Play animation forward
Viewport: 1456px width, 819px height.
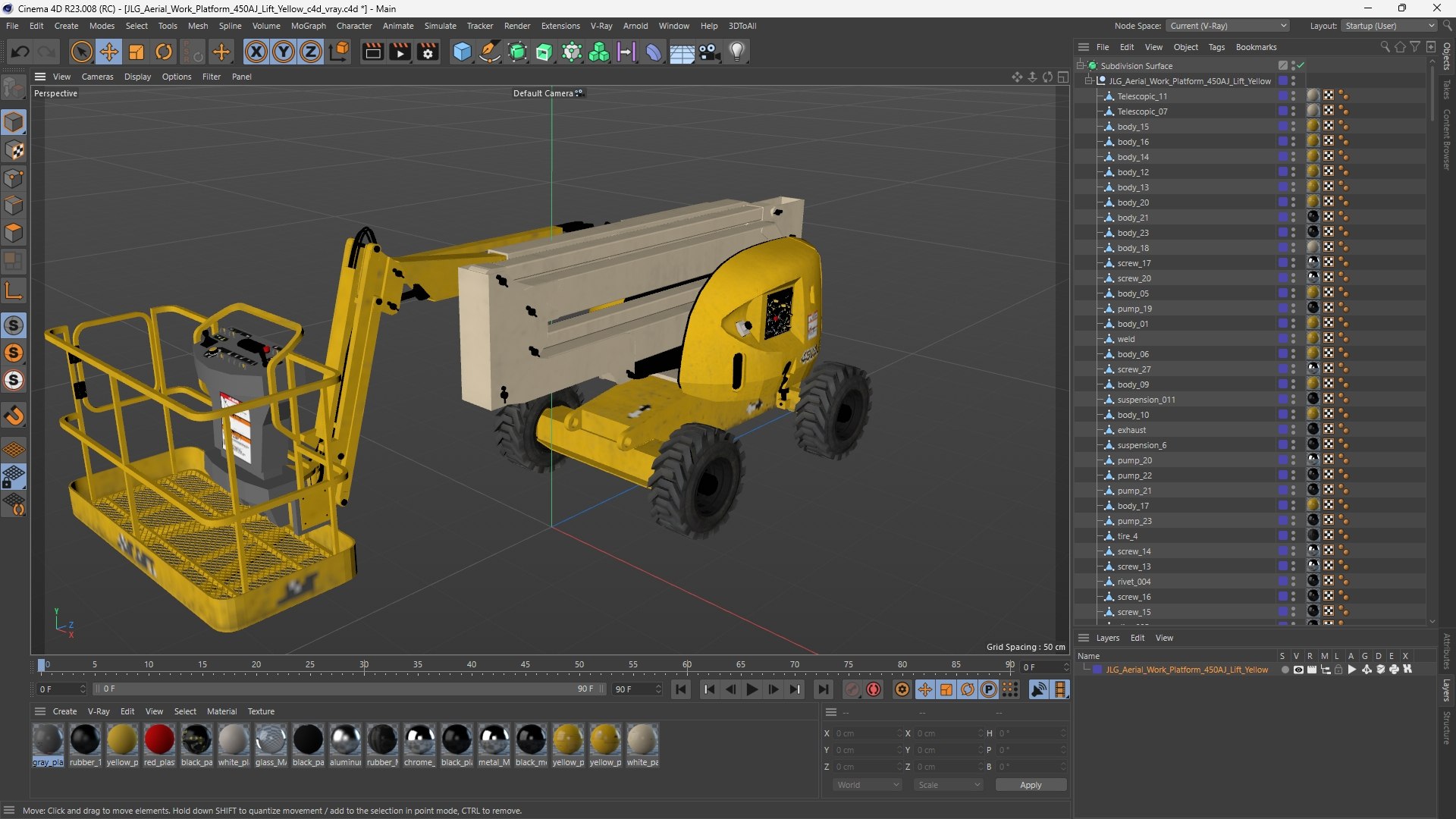pos(752,689)
